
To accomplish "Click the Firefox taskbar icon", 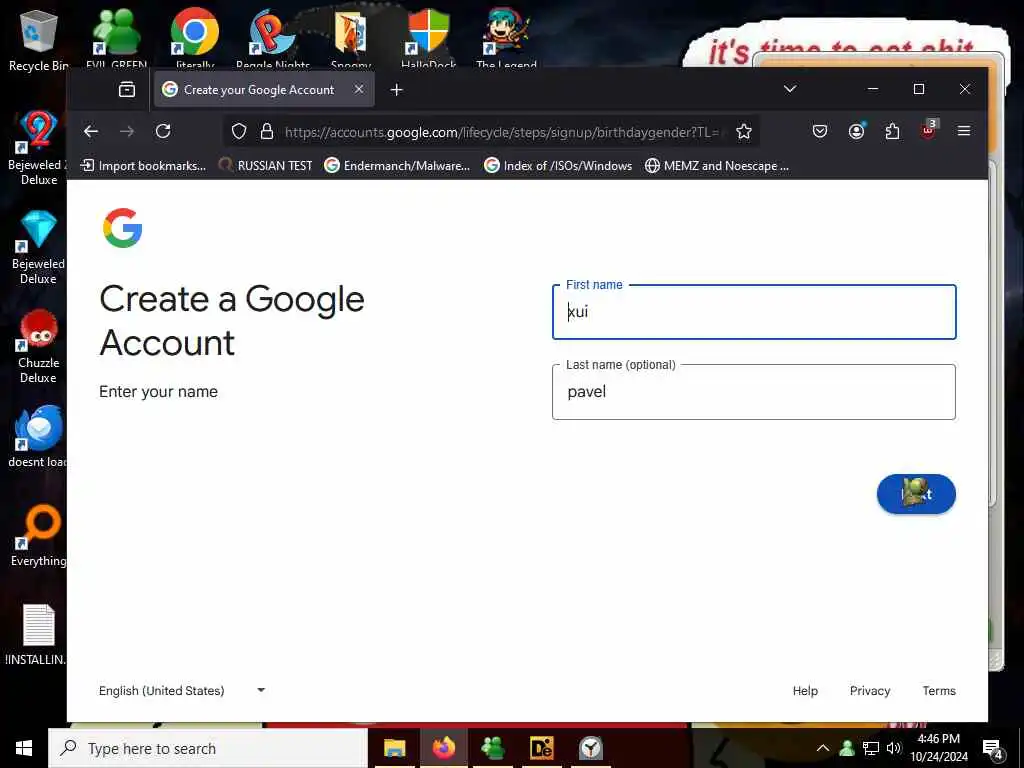I will [x=443, y=748].
